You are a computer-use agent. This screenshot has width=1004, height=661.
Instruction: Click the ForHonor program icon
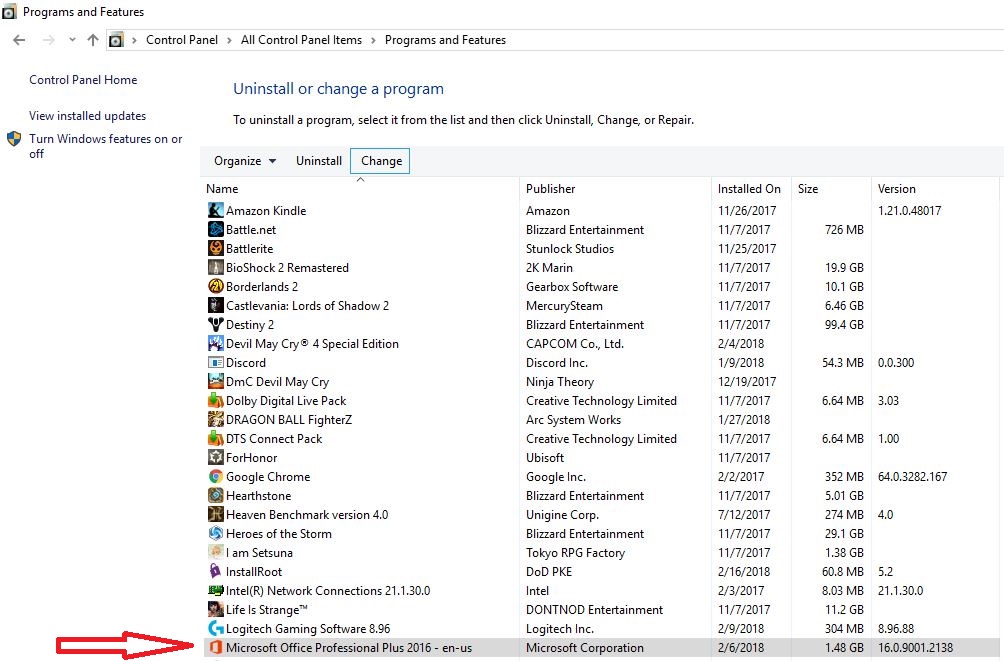pyautogui.click(x=216, y=457)
